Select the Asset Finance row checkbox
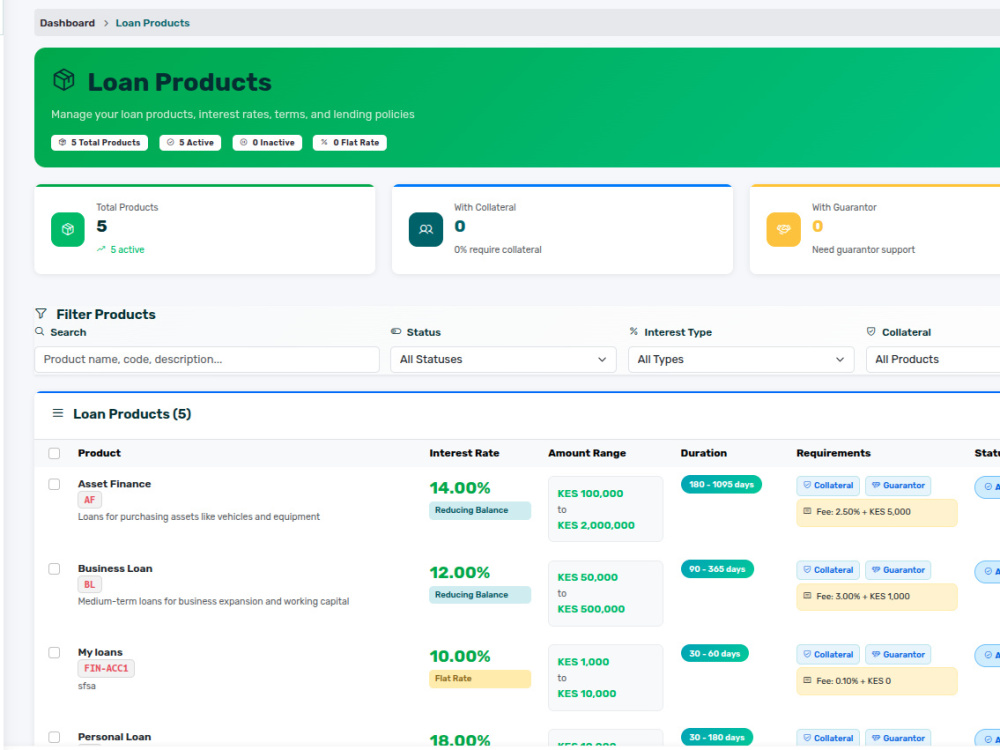The height and width of the screenshot is (750, 1000). tap(54, 484)
